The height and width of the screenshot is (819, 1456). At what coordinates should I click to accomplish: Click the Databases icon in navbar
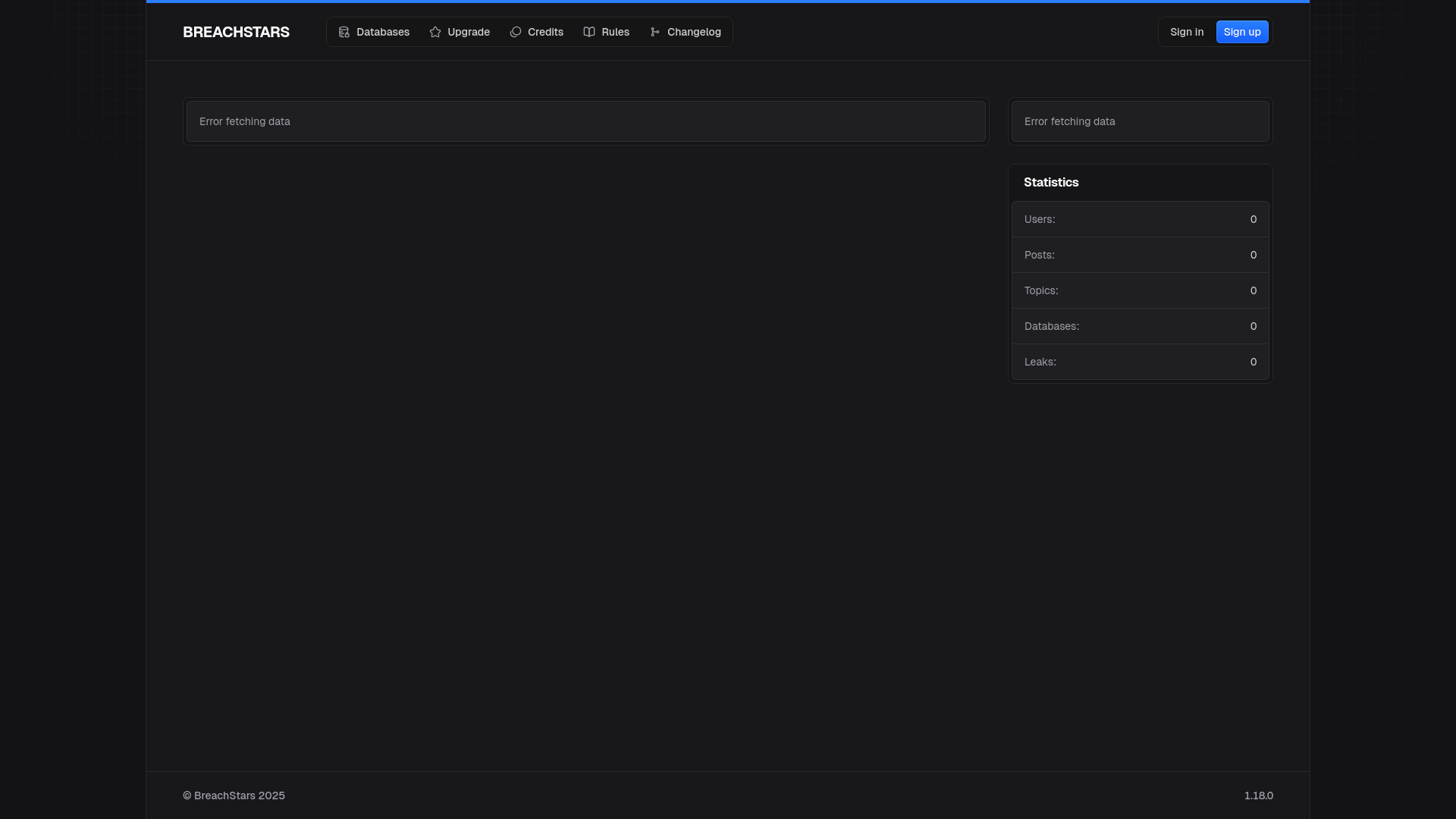tap(344, 32)
